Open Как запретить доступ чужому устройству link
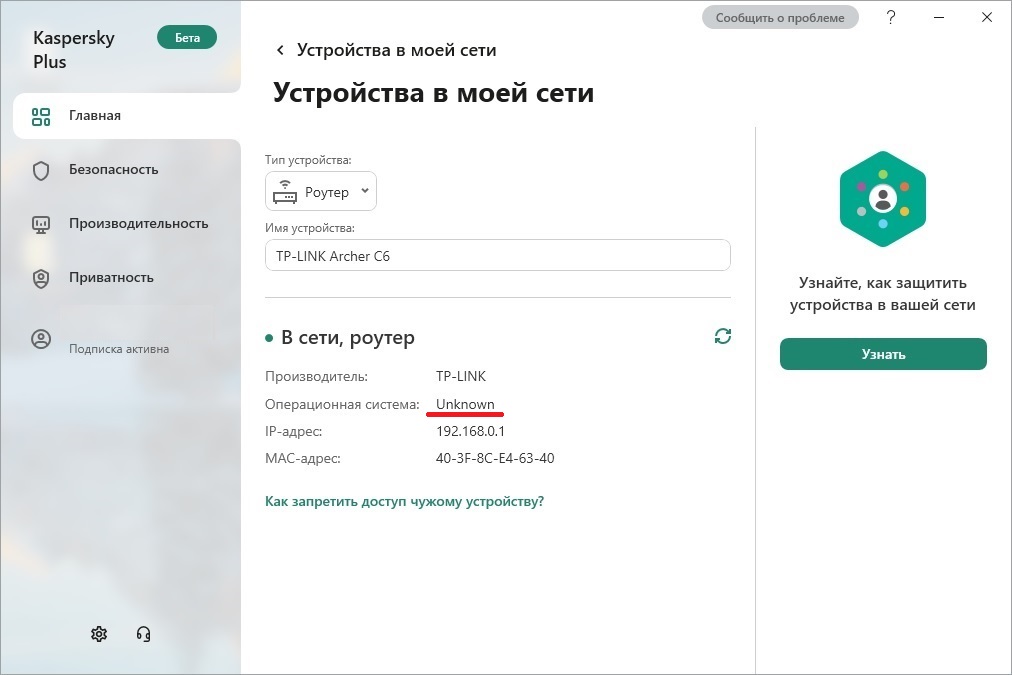The image size is (1012, 675). (404, 501)
